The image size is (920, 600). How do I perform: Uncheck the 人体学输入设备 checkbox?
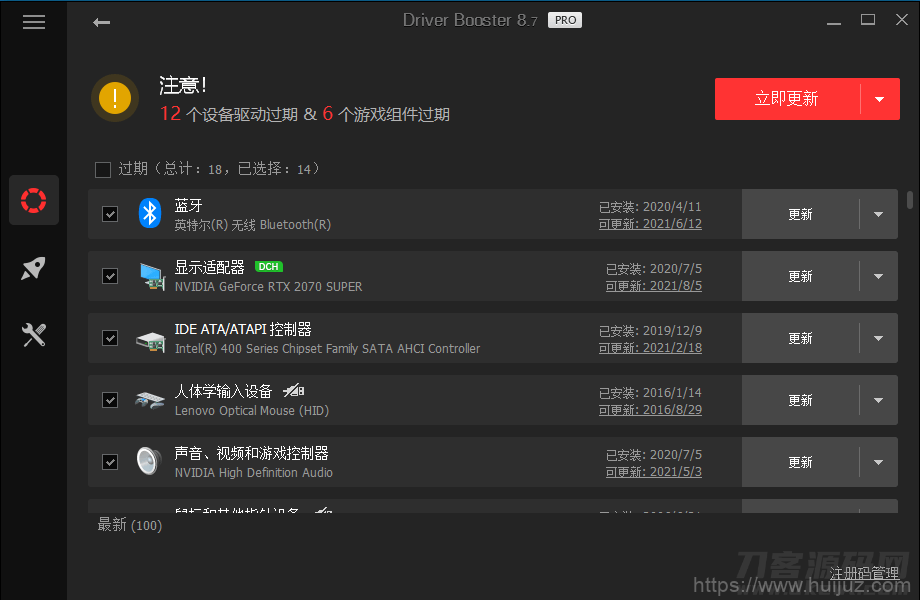click(110, 400)
